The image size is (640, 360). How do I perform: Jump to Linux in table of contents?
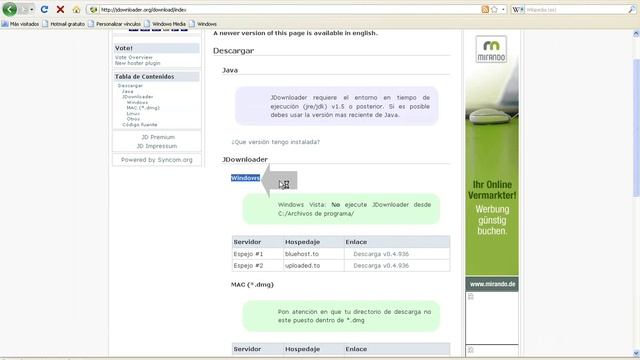(x=133, y=113)
